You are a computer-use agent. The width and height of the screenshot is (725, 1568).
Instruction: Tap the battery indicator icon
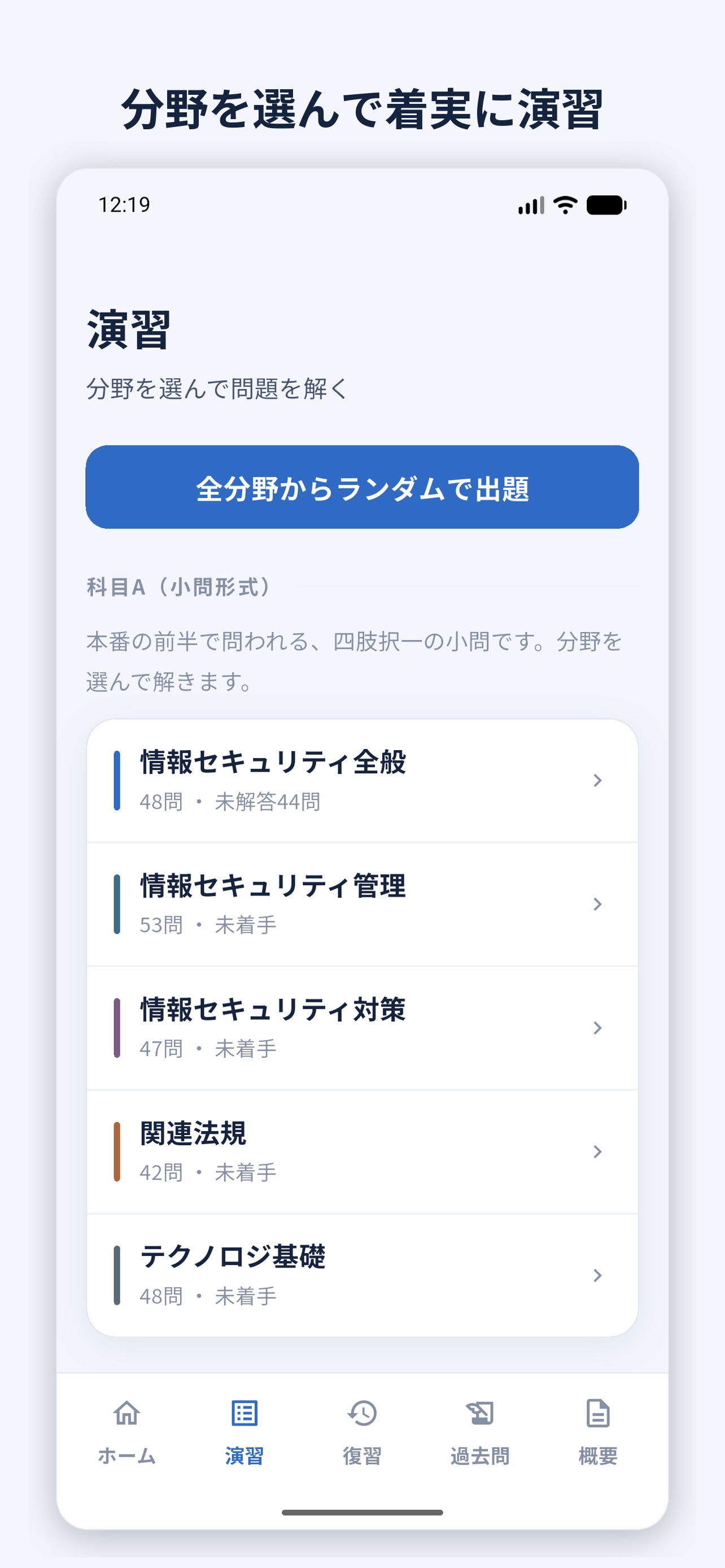click(606, 205)
